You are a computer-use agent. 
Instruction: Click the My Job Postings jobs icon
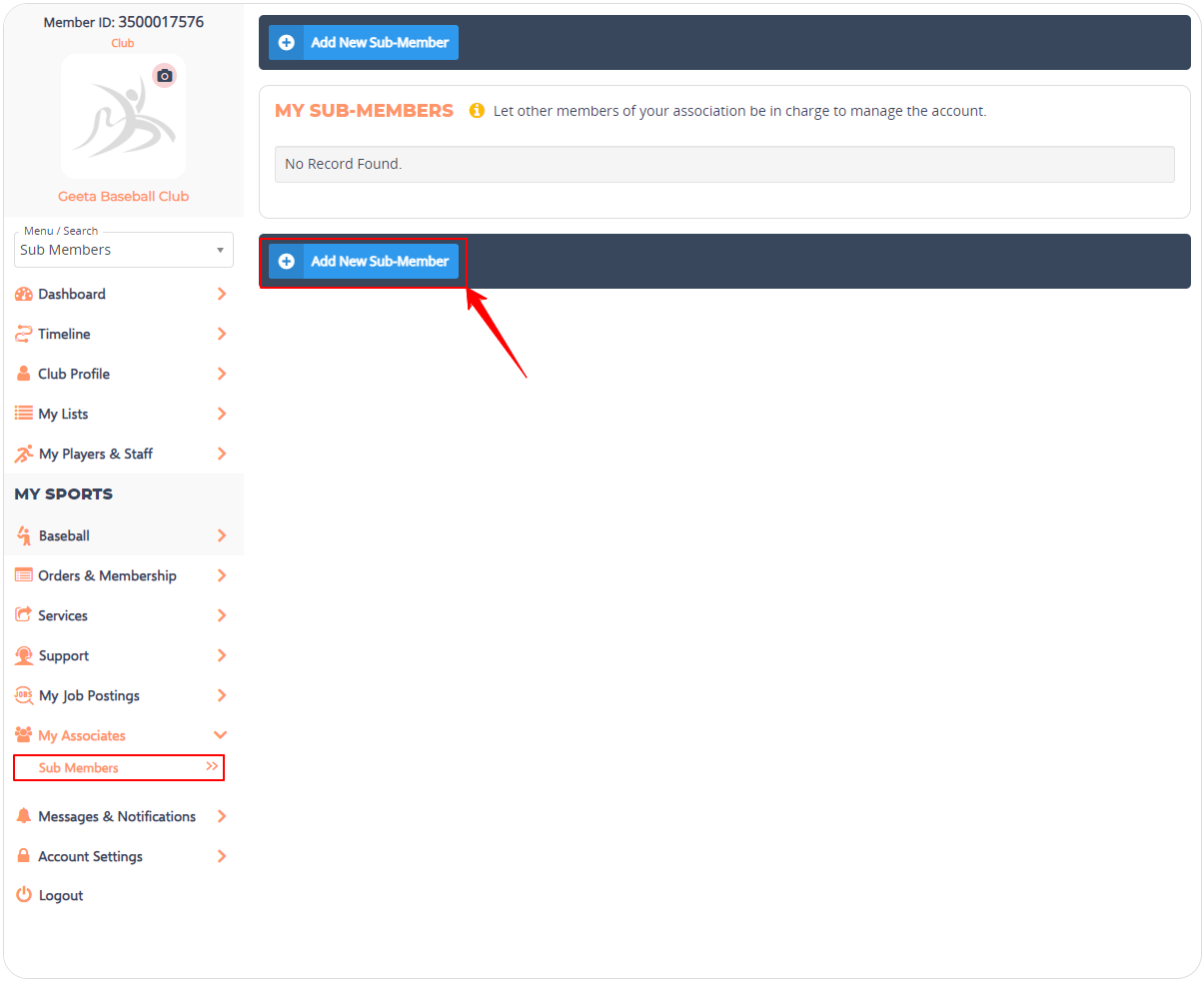pos(24,695)
